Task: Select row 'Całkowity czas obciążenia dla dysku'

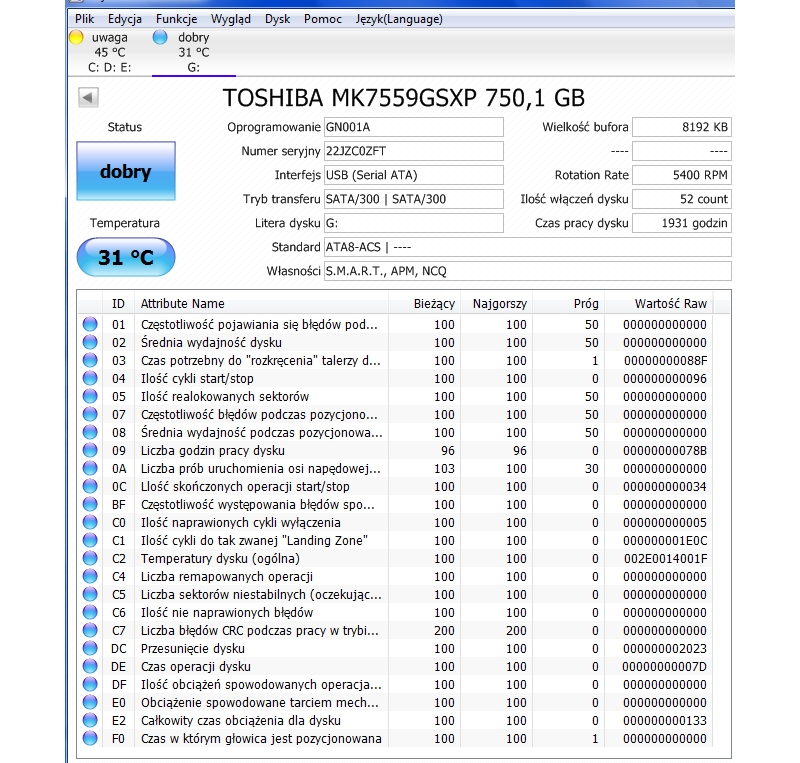Action: coord(396,720)
